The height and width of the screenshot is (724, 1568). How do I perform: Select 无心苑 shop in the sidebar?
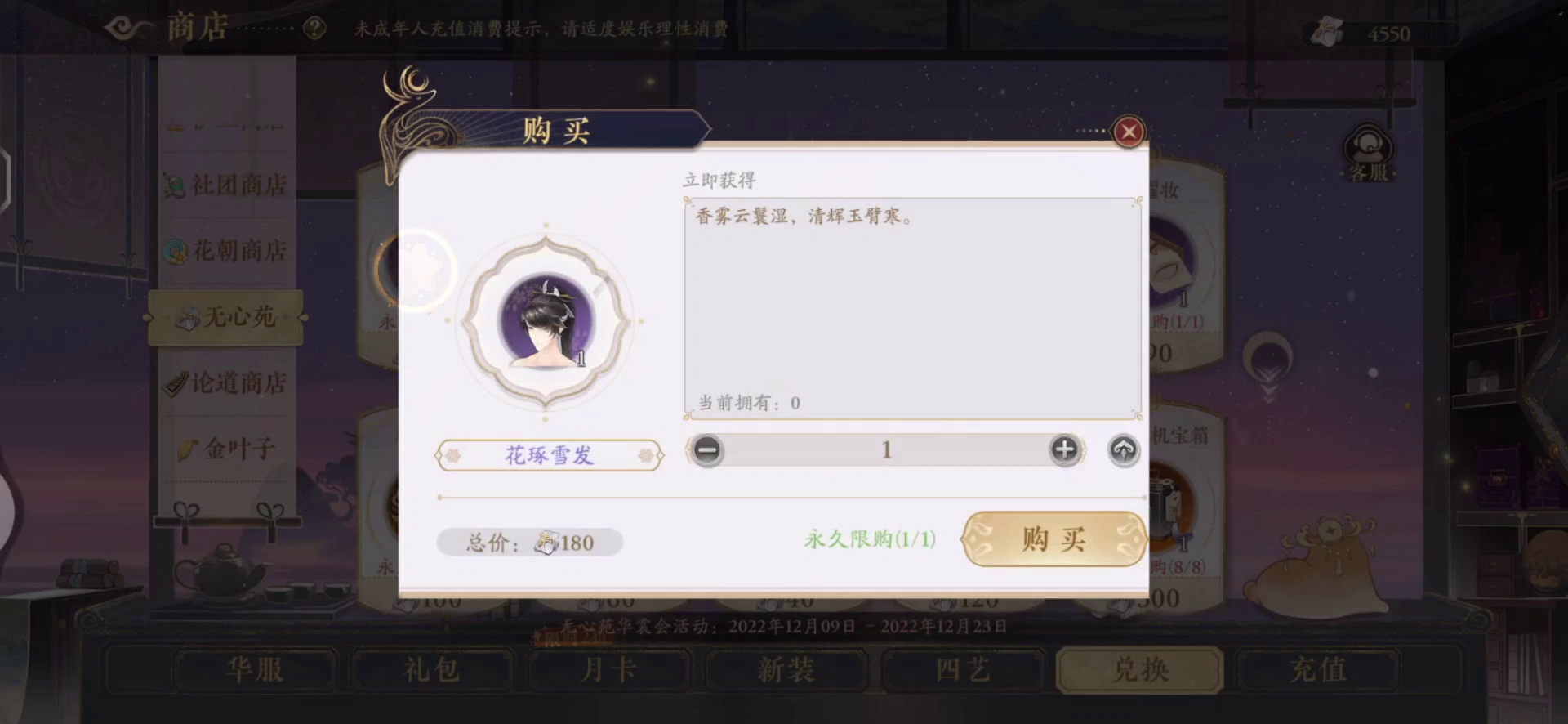pyautogui.click(x=226, y=317)
